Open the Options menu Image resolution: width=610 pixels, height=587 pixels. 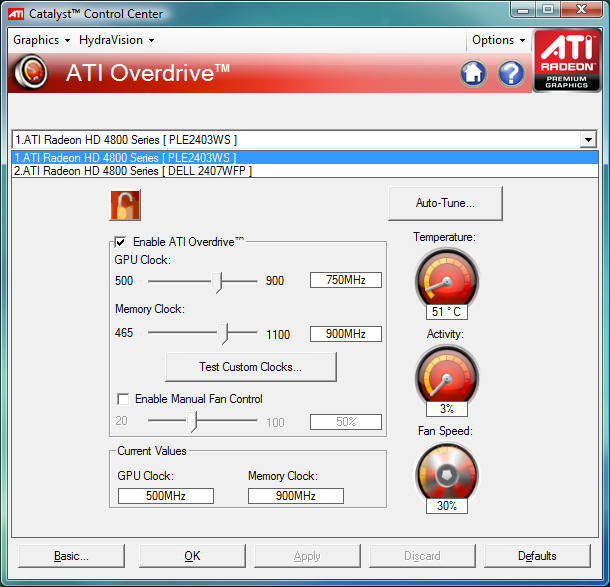(498, 40)
